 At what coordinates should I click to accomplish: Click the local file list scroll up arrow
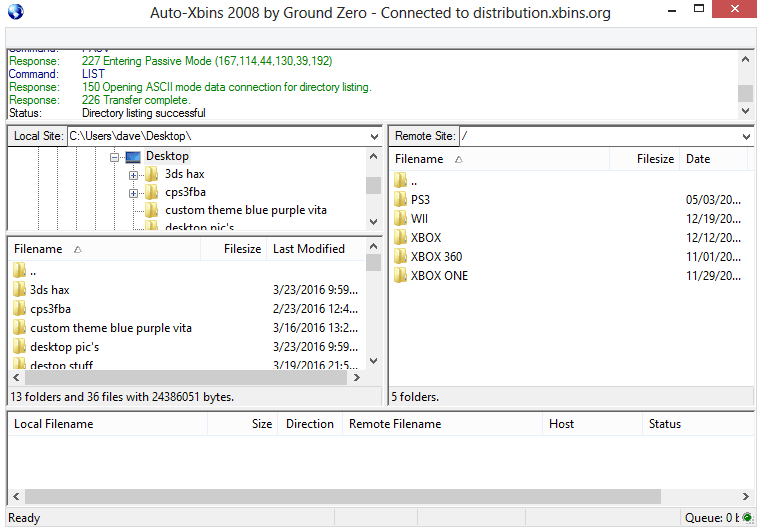click(373, 246)
